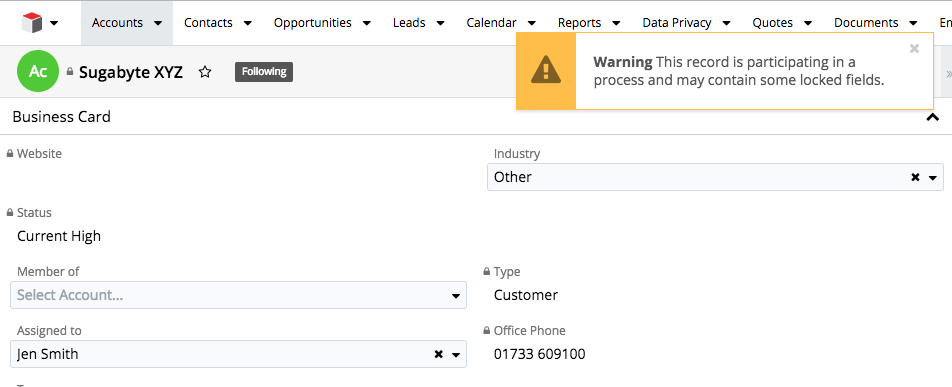Open the Accounts module tab
Image resolution: width=952 pixels, height=387 pixels.
117,23
